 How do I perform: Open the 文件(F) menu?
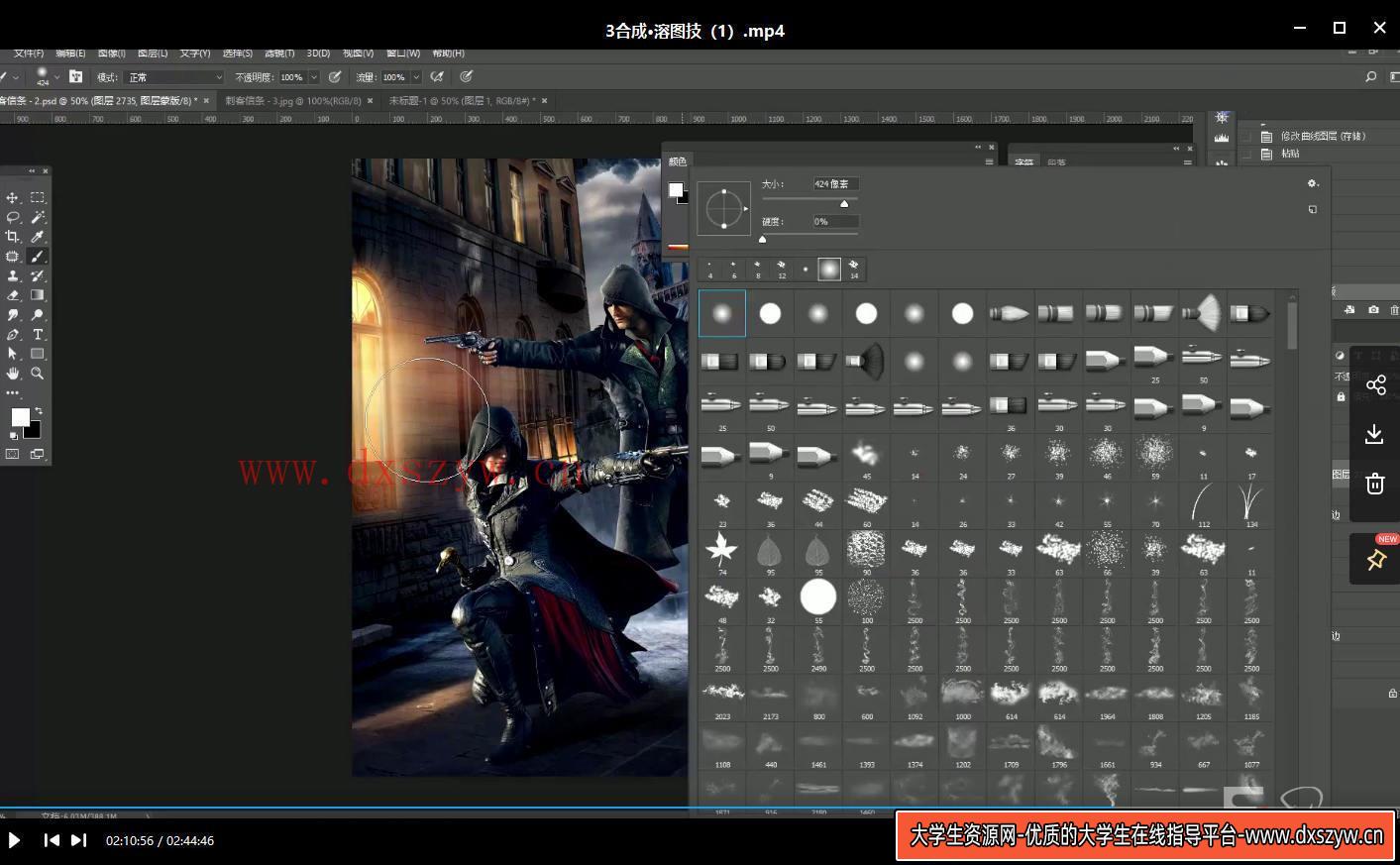(29, 54)
